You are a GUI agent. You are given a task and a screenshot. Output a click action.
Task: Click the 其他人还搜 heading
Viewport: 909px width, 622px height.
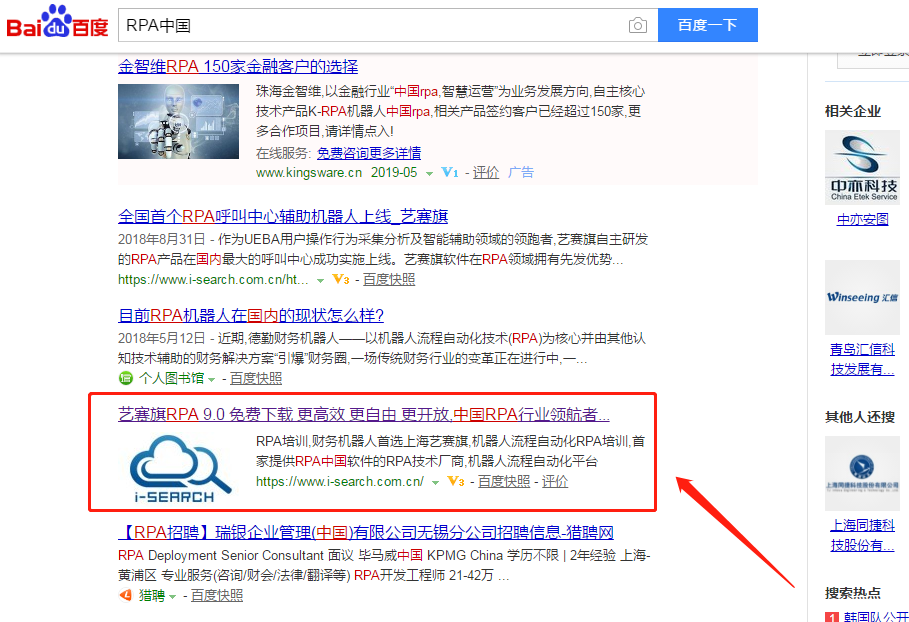coord(860,417)
